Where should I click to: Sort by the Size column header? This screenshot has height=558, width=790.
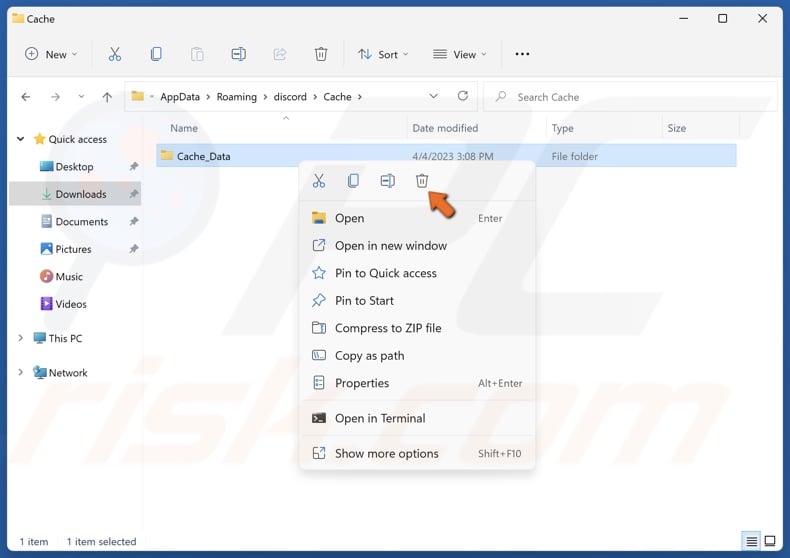pos(677,128)
